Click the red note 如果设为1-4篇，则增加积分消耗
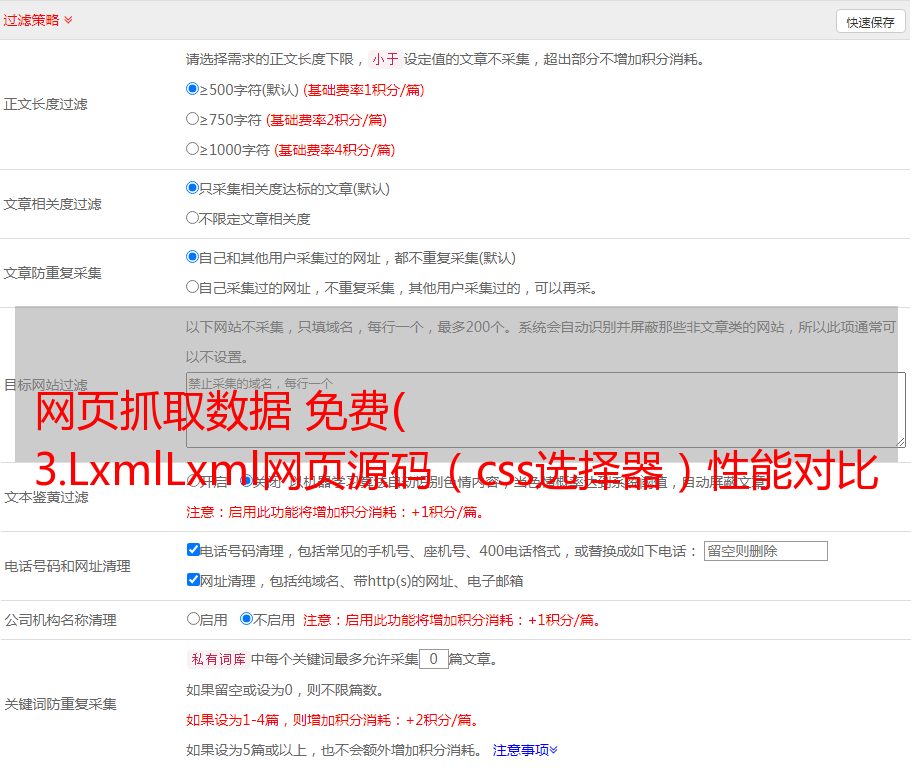Image resolution: width=912 pixels, height=768 pixels. [333, 720]
